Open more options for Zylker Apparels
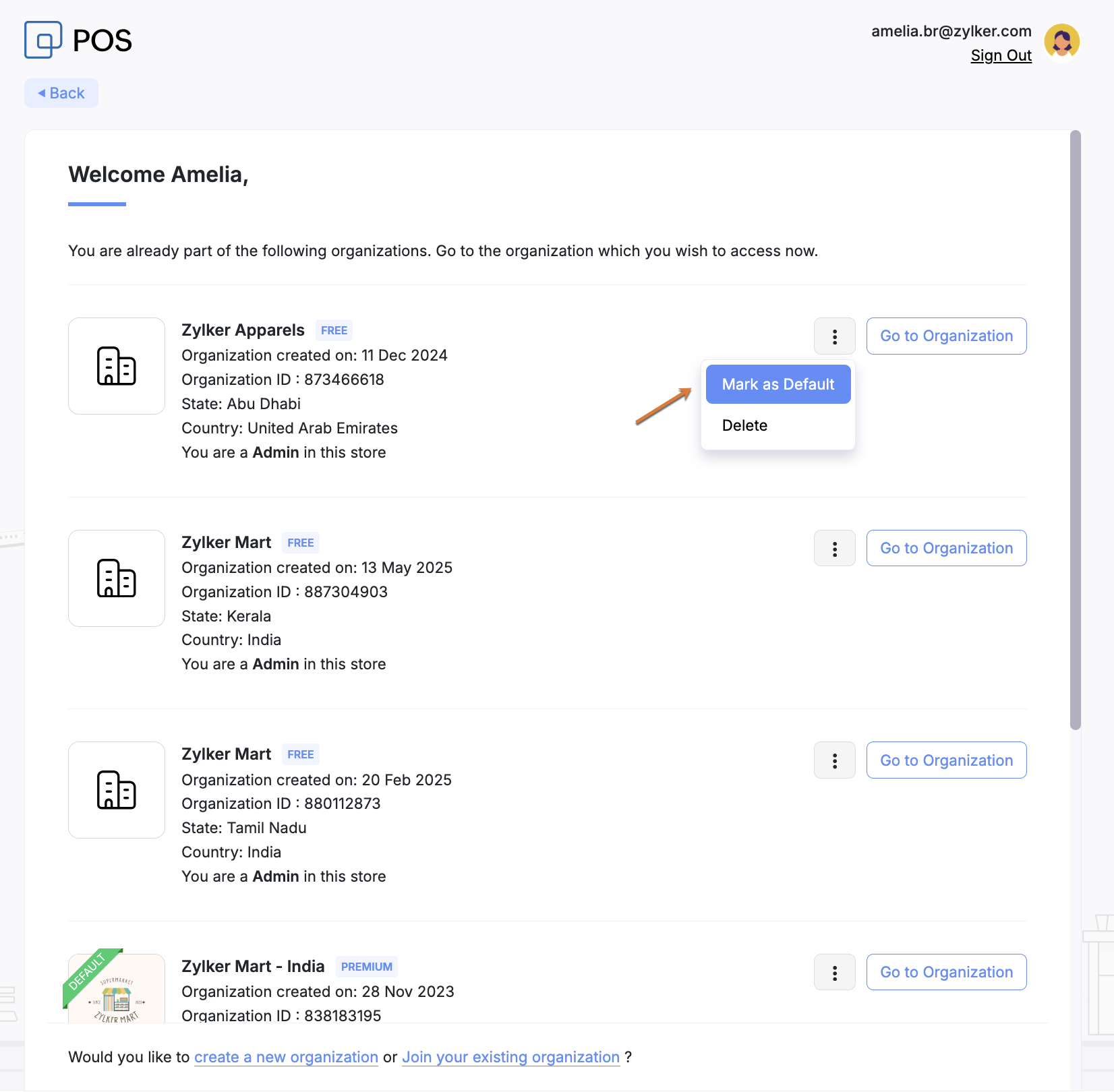Image resolution: width=1114 pixels, height=1092 pixels. [x=834, y=336]
